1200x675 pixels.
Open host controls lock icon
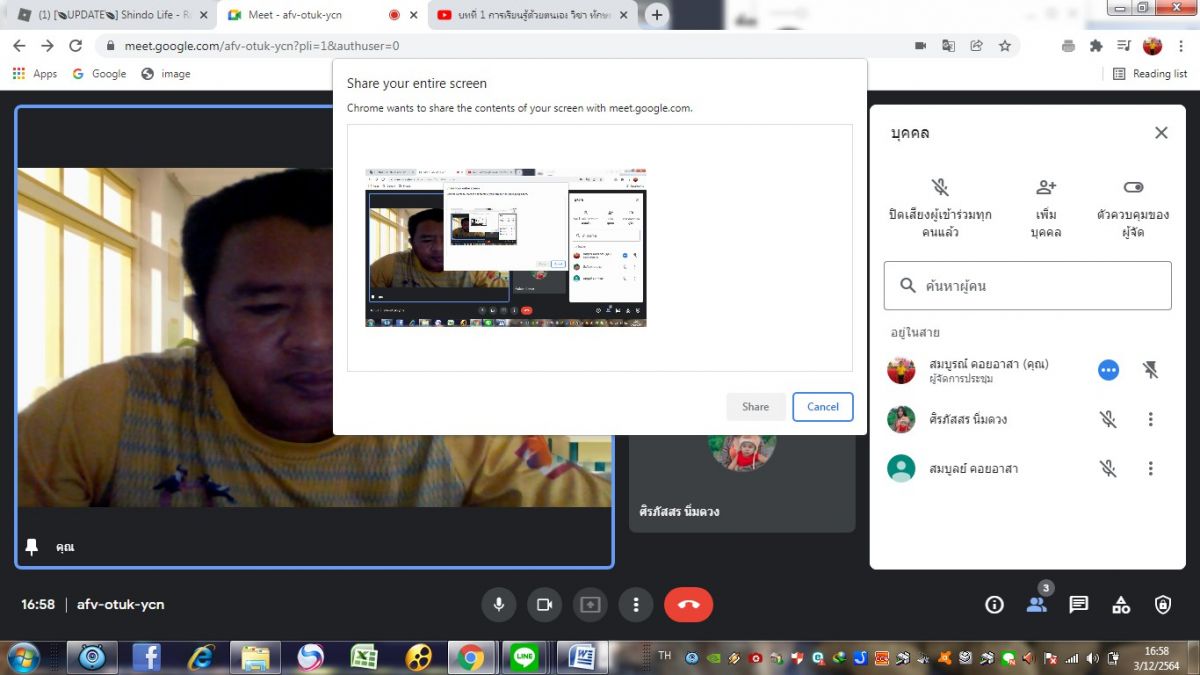(1162, 604)
